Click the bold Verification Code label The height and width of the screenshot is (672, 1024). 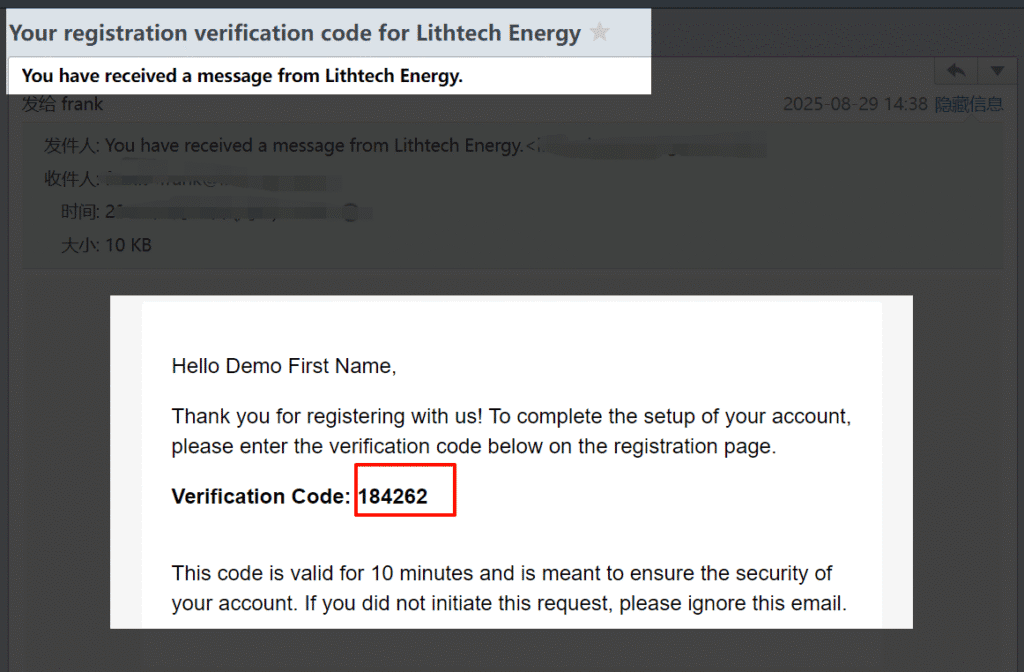(262, 497)
